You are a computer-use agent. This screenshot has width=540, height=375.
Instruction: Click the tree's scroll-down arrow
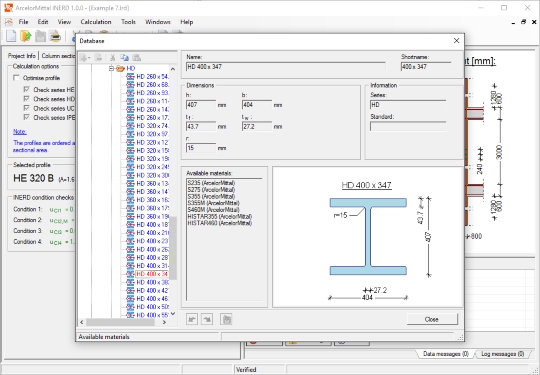coord(173,314)
